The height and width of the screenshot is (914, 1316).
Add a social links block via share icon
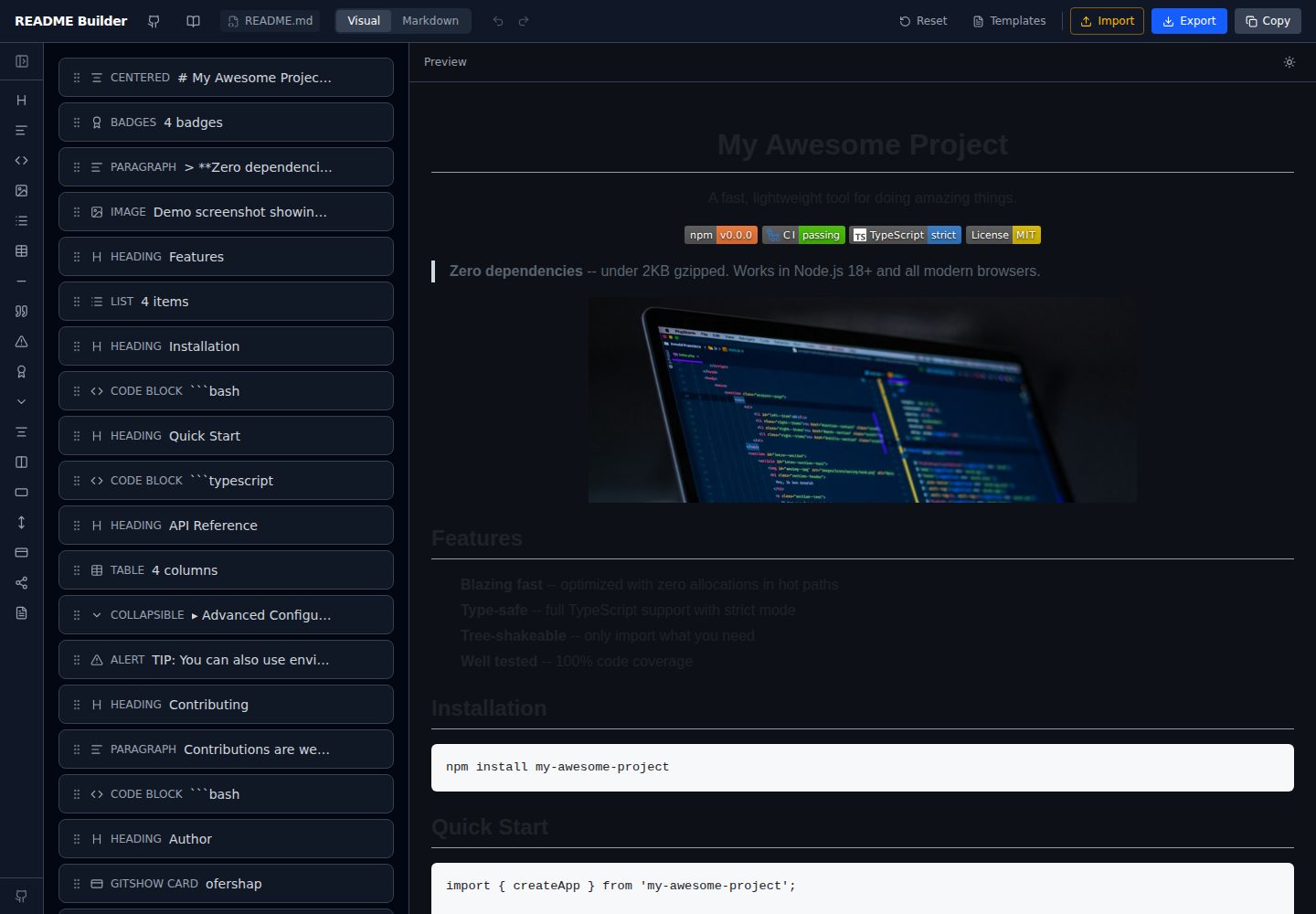click(22, 582)
